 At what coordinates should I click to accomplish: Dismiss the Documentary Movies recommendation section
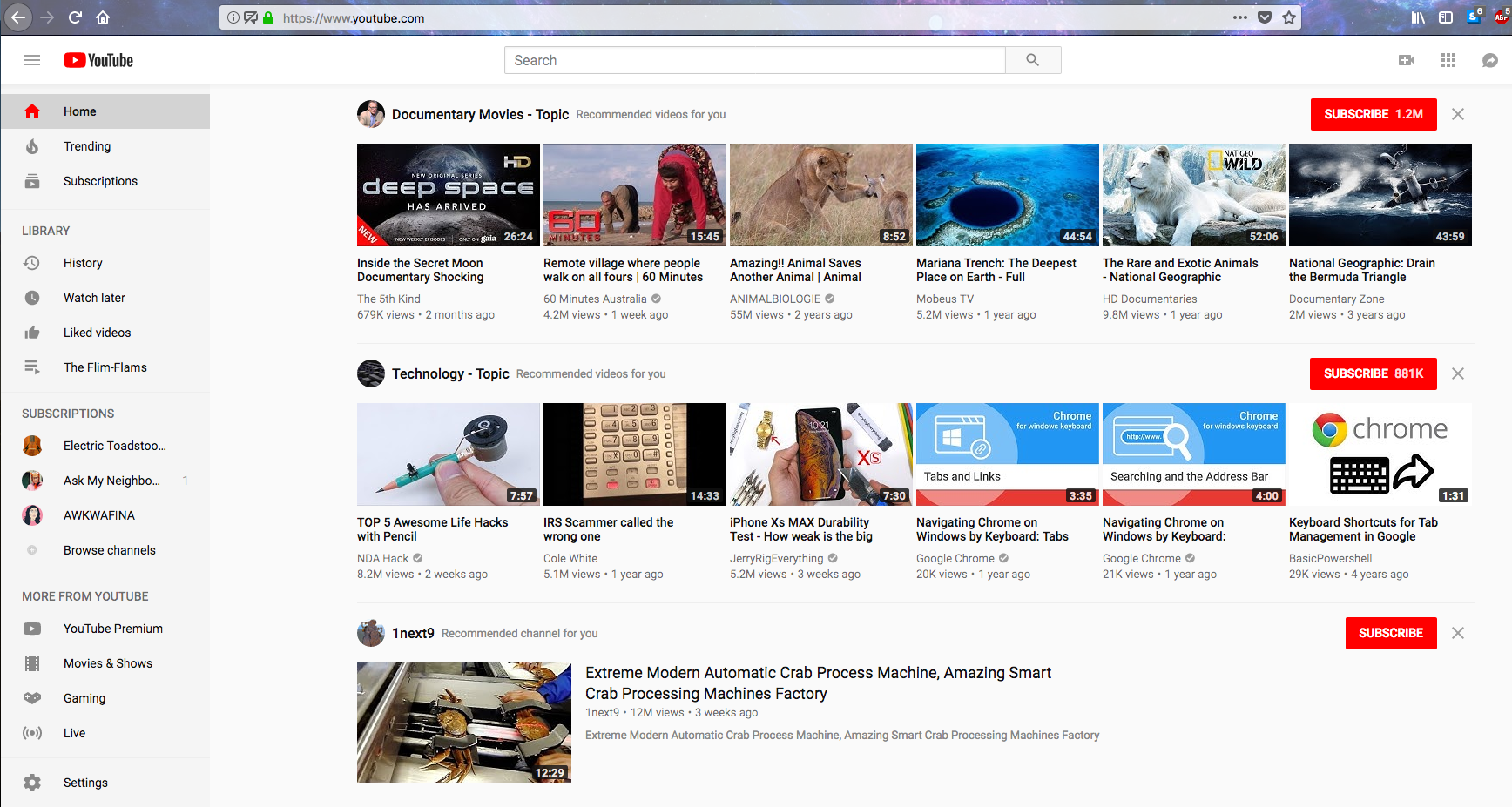click(x=1458, y=114)
